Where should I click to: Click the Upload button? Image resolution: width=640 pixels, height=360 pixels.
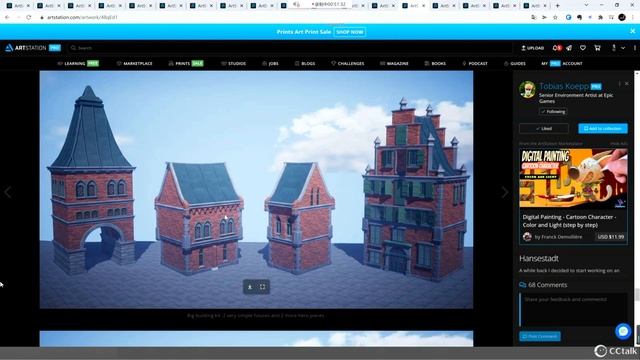tap(533, 48)
